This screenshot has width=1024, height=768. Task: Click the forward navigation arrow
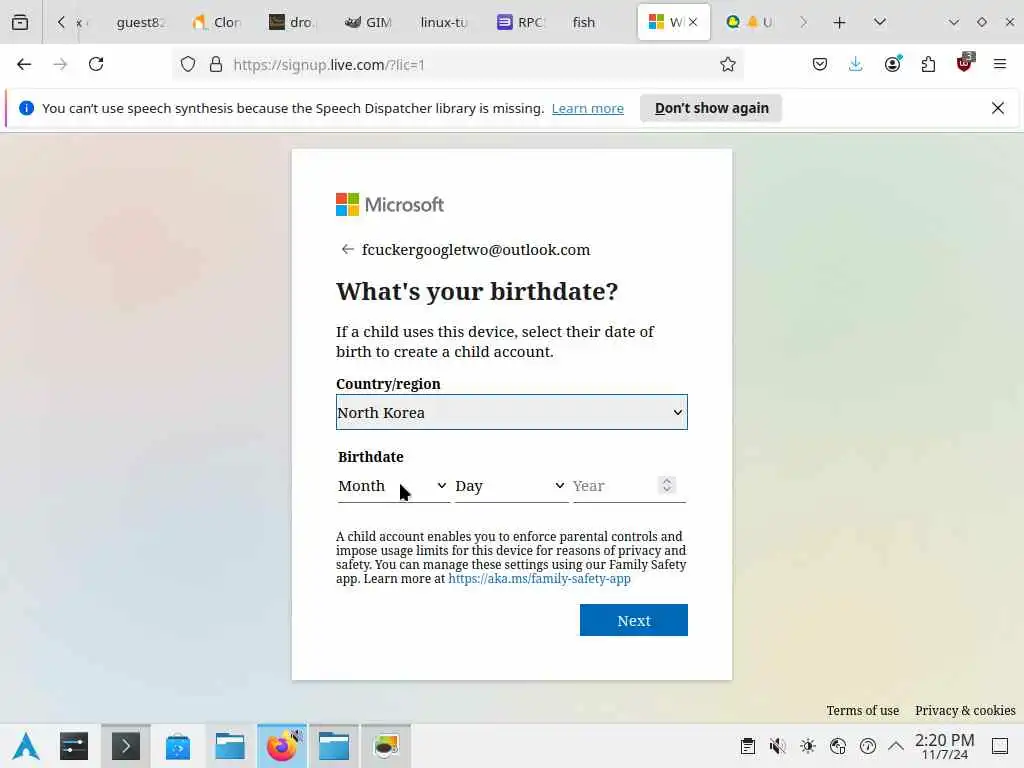tap(60, 64)
